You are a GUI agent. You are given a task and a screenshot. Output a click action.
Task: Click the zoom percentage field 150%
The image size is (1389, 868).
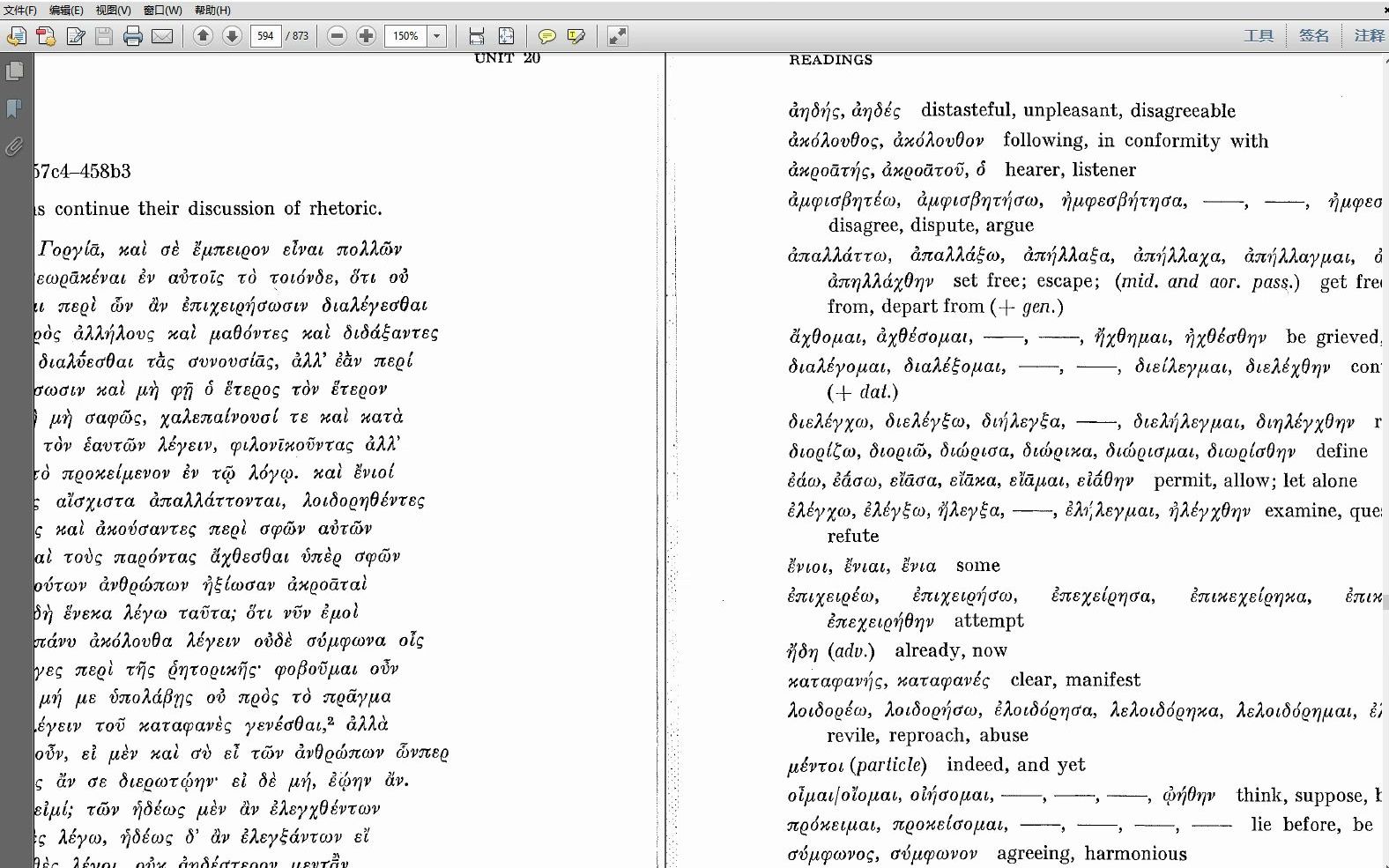click(x=406, y=36)
